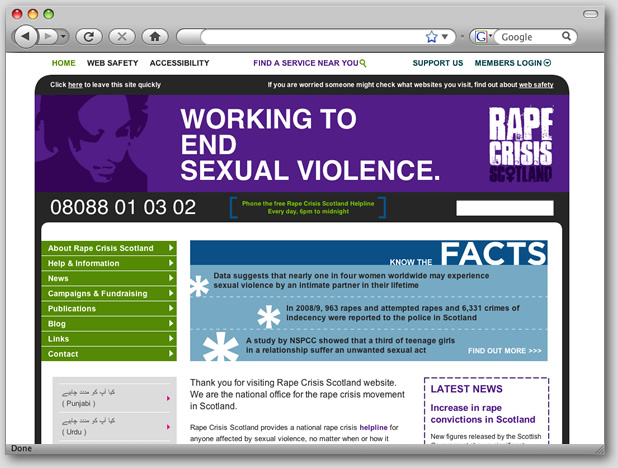Image resolution: width=618 pixels, height=468 pixels.
Task: Open the Help & Information menu item
Action: click(x=109, y=263)
